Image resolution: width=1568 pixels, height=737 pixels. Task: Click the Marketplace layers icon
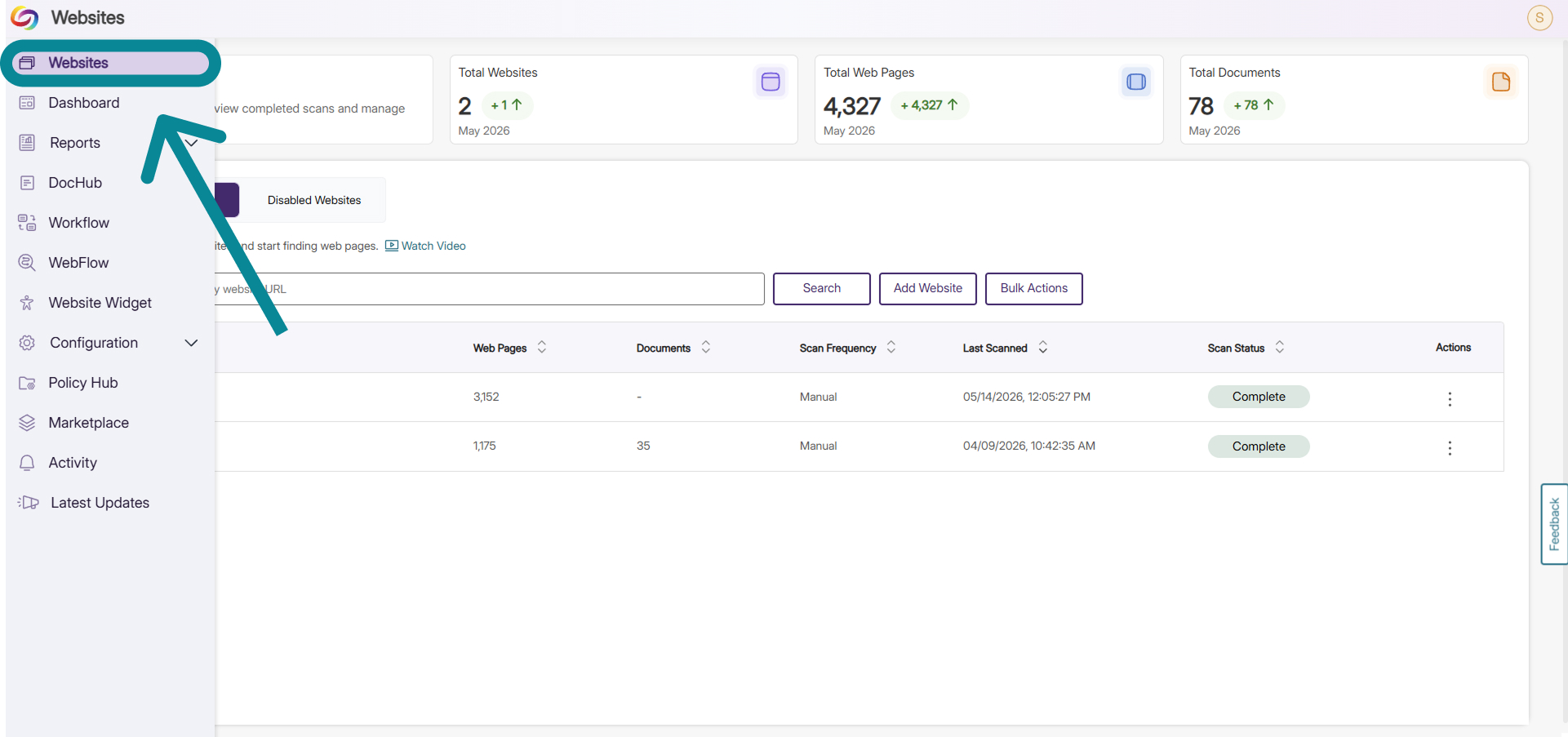coord(27,423)
